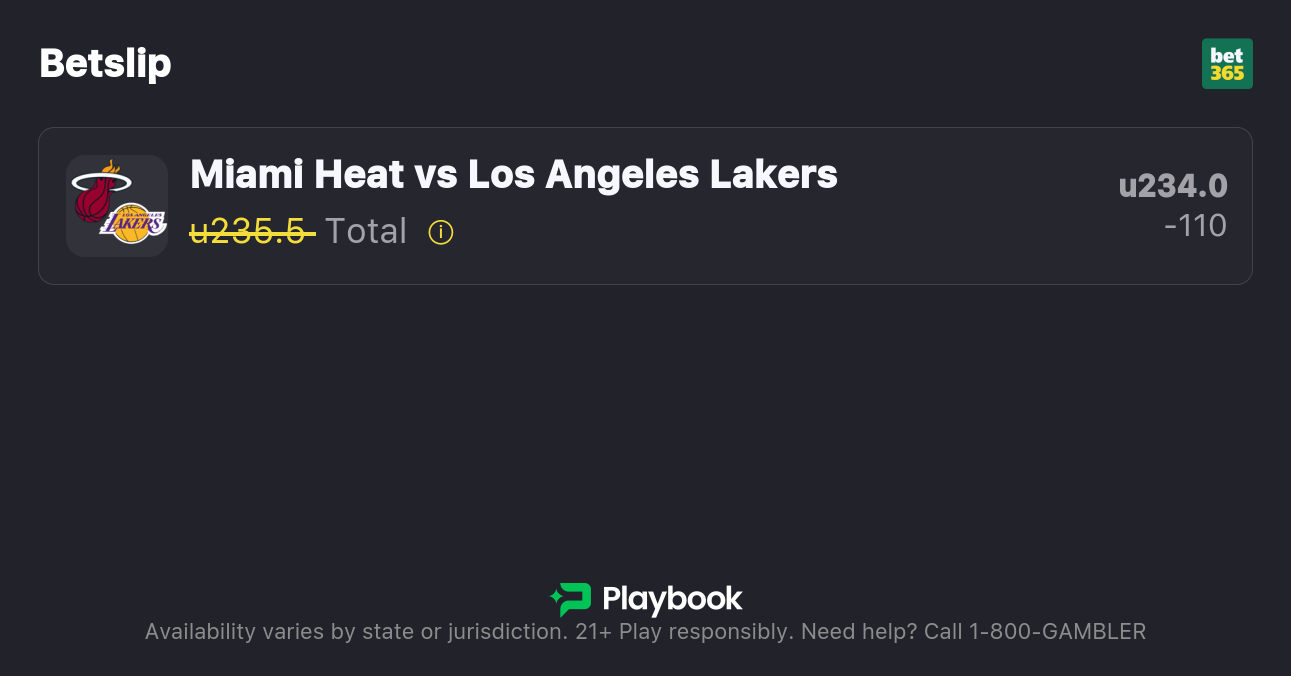Select the Playbook wordmark text
This screenshot has height=676, width=1291.
(x=672, y=599)
